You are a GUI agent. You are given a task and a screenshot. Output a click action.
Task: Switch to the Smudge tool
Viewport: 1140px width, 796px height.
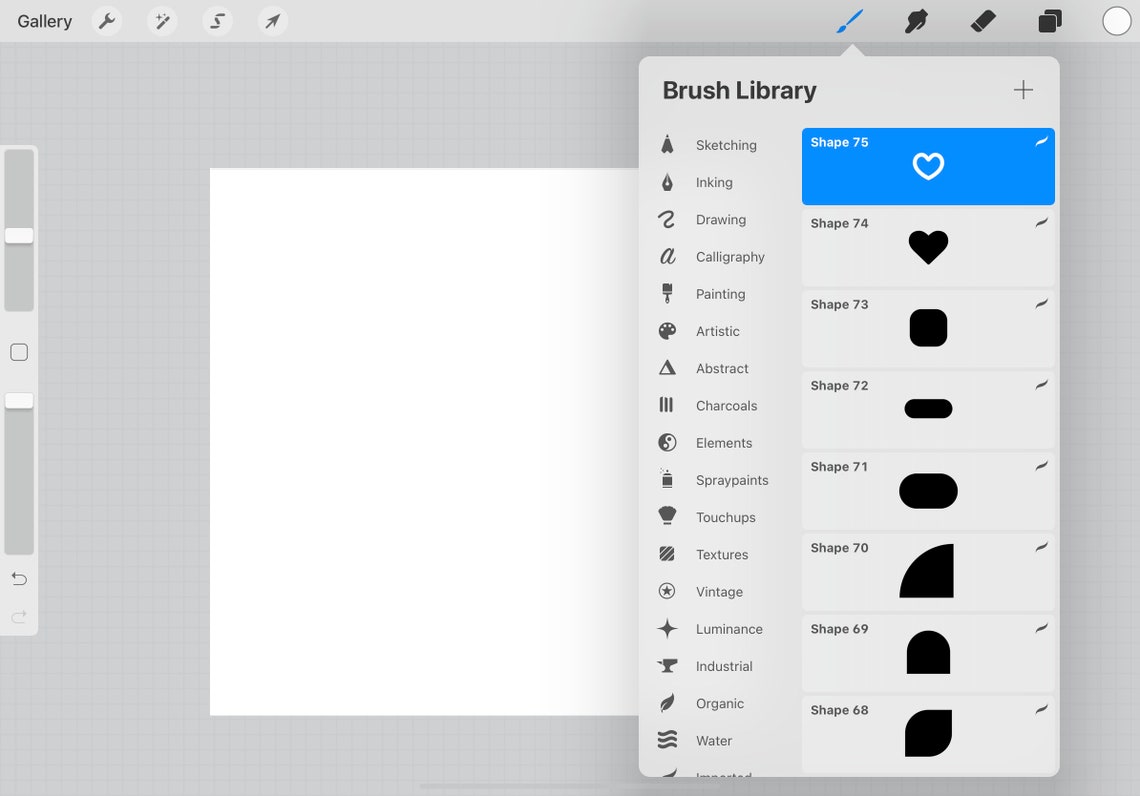915,20
